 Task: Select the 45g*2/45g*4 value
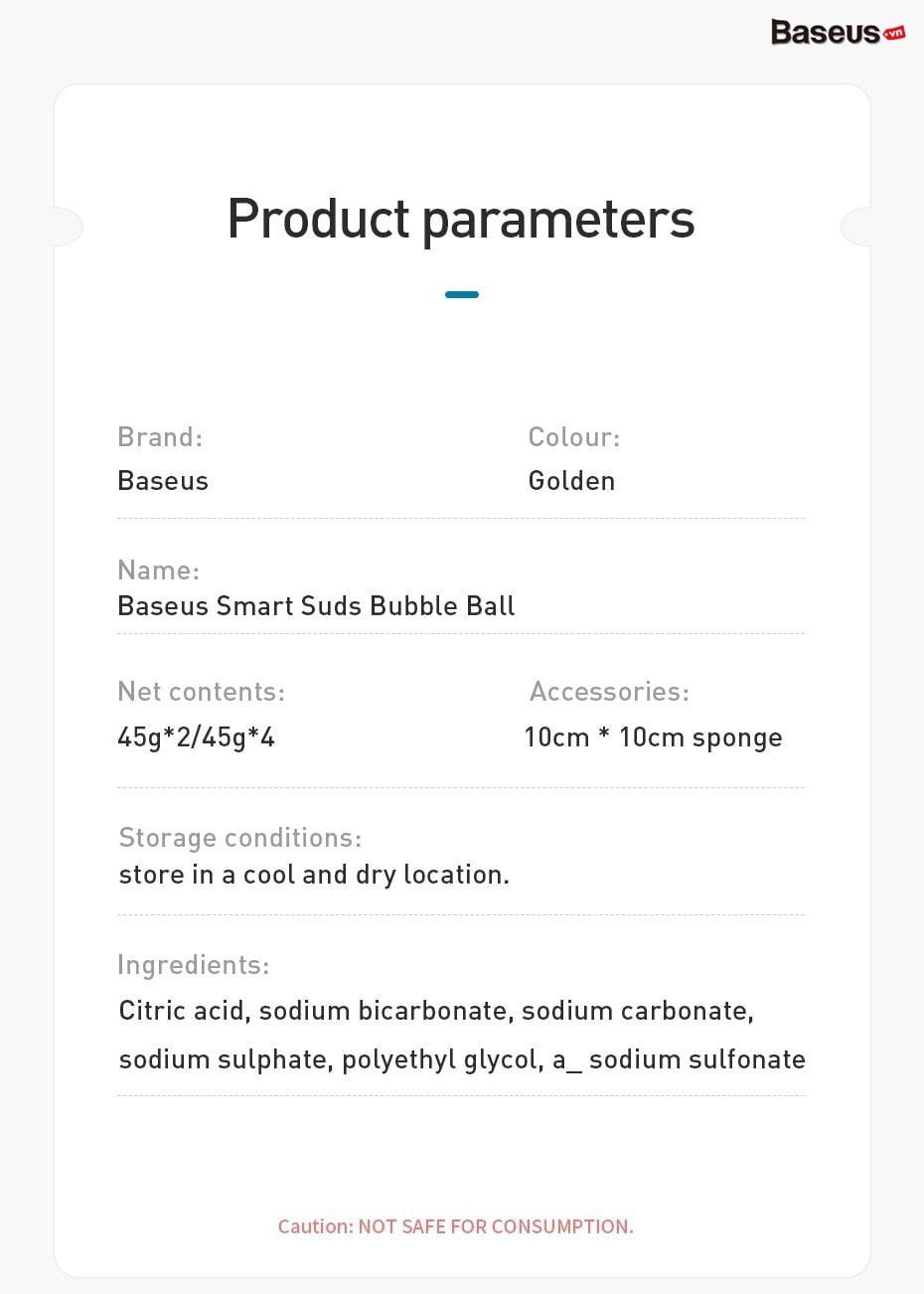coord(196,737)
